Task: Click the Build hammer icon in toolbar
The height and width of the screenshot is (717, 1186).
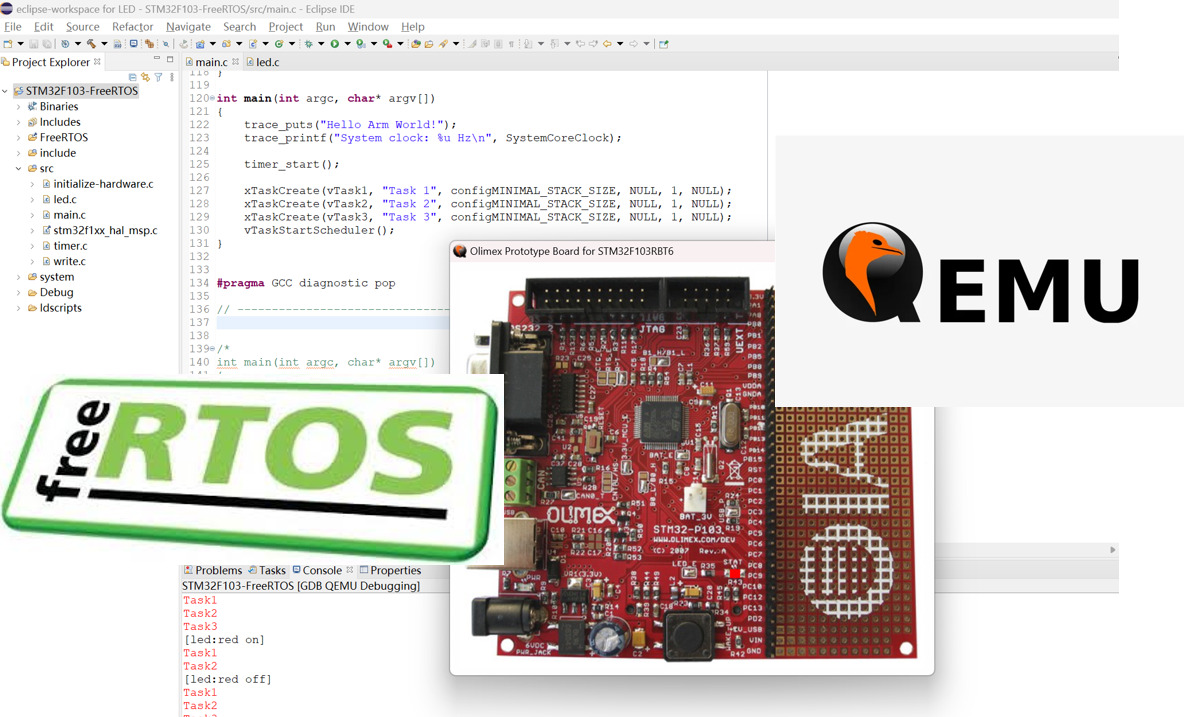Action: tap(91, 44)
